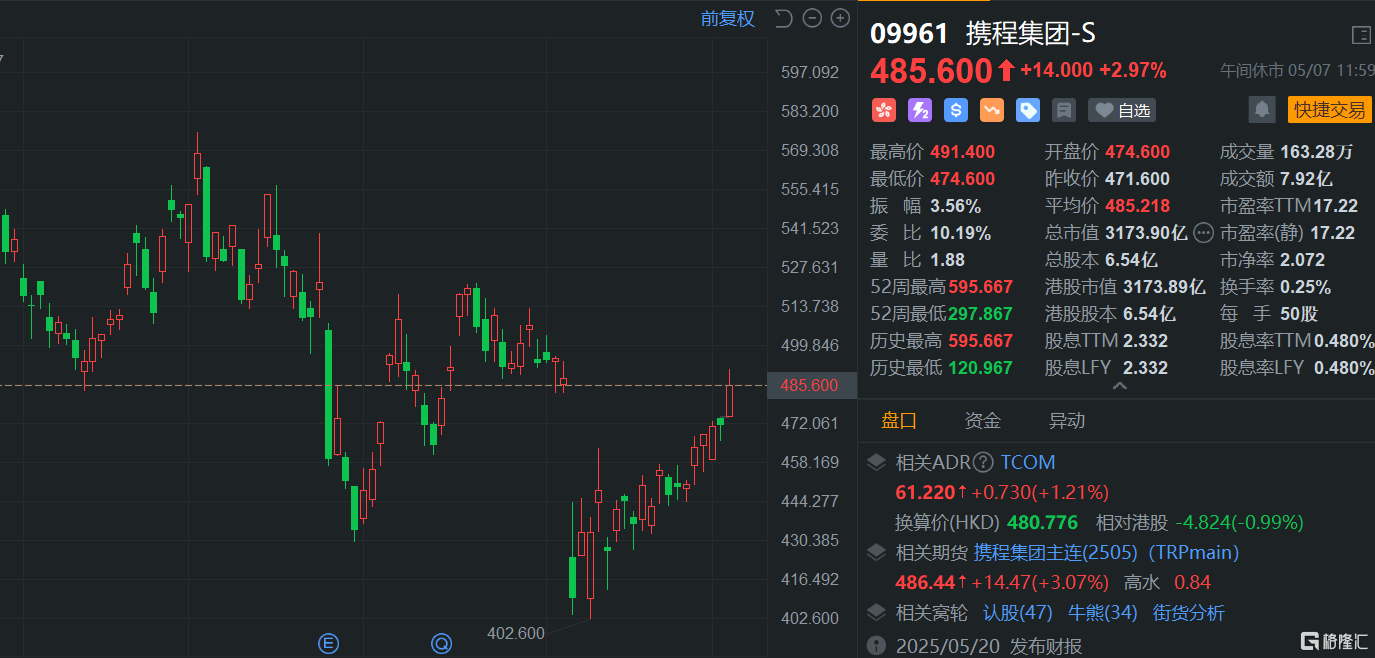Click the layers icon beside 相关期货
Image resolution: width=1375 pixels, height=658 pixels.
pyautogui.click(x=876, y=552)
